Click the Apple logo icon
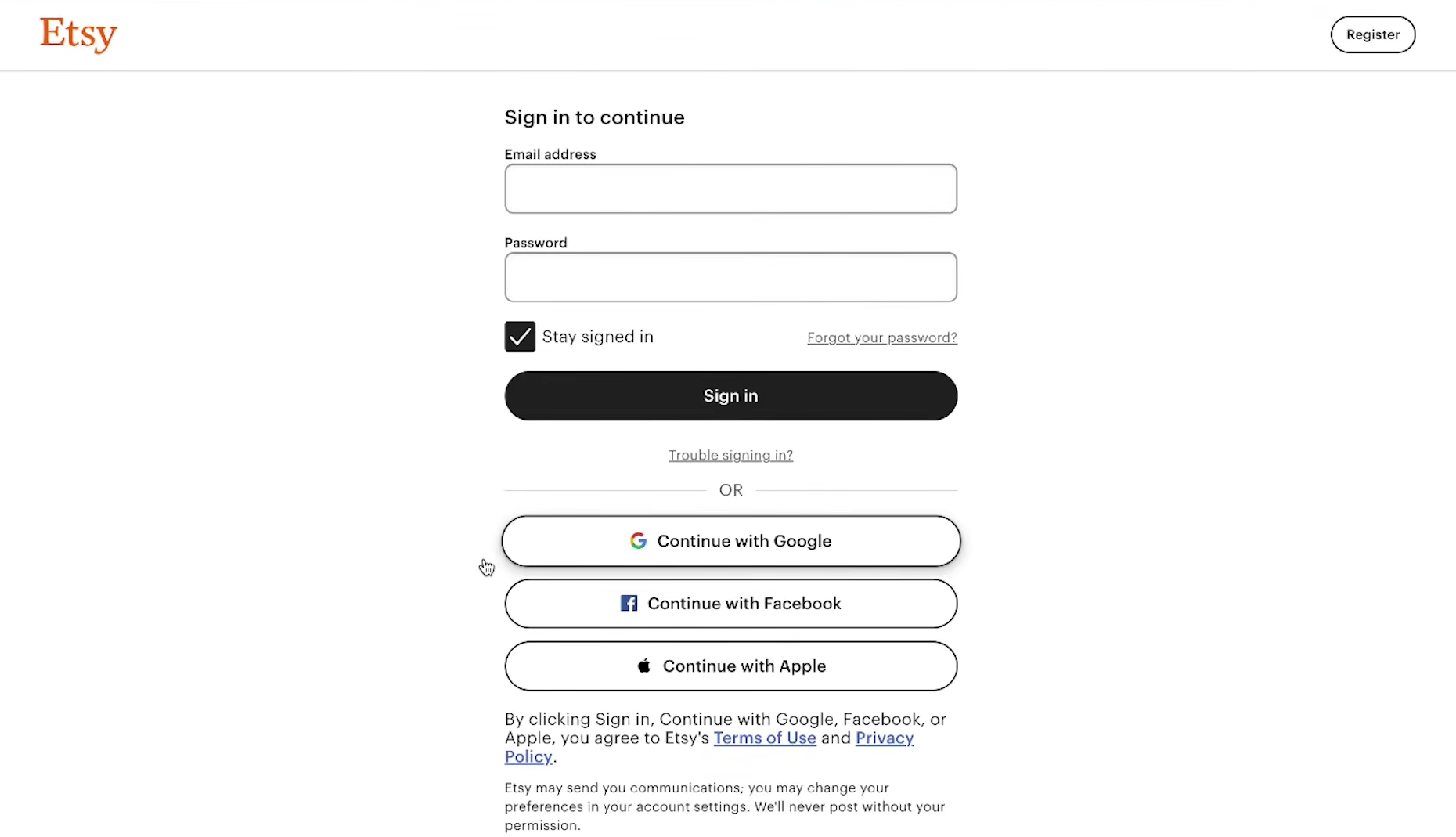 click(x=643, y=666)
